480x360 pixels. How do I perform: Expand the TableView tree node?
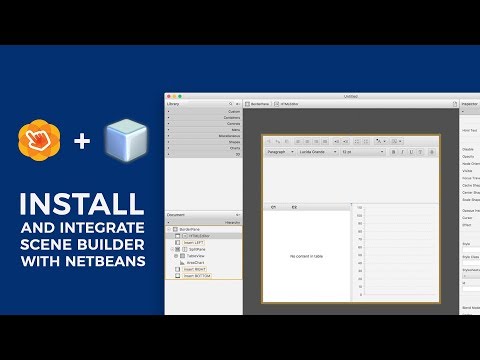tap(176, 256)
